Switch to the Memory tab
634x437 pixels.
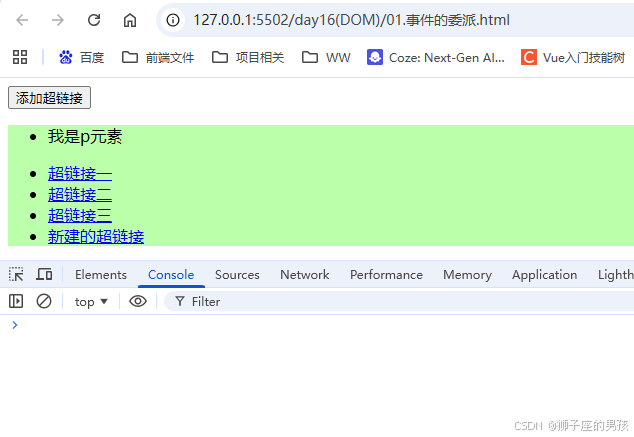(x=467, y=275)
